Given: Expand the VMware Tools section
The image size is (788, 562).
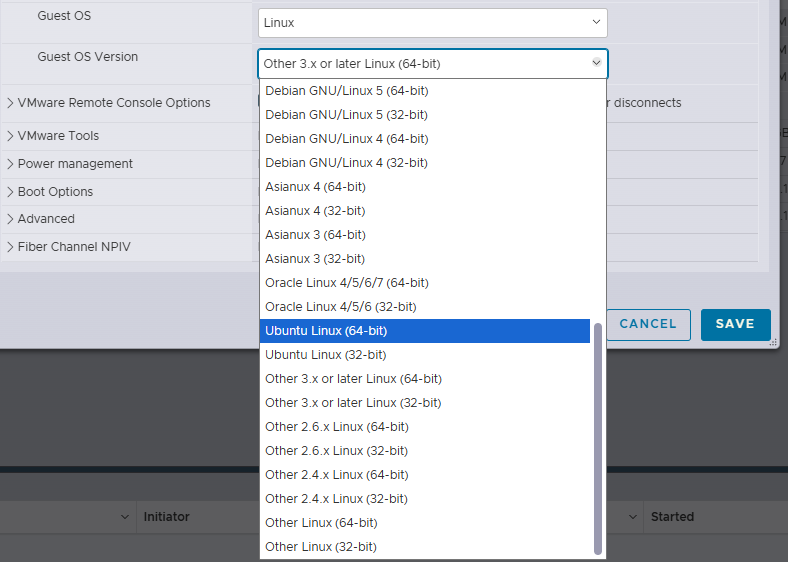Looking at the screenshot, I should (x=10, y=136).
